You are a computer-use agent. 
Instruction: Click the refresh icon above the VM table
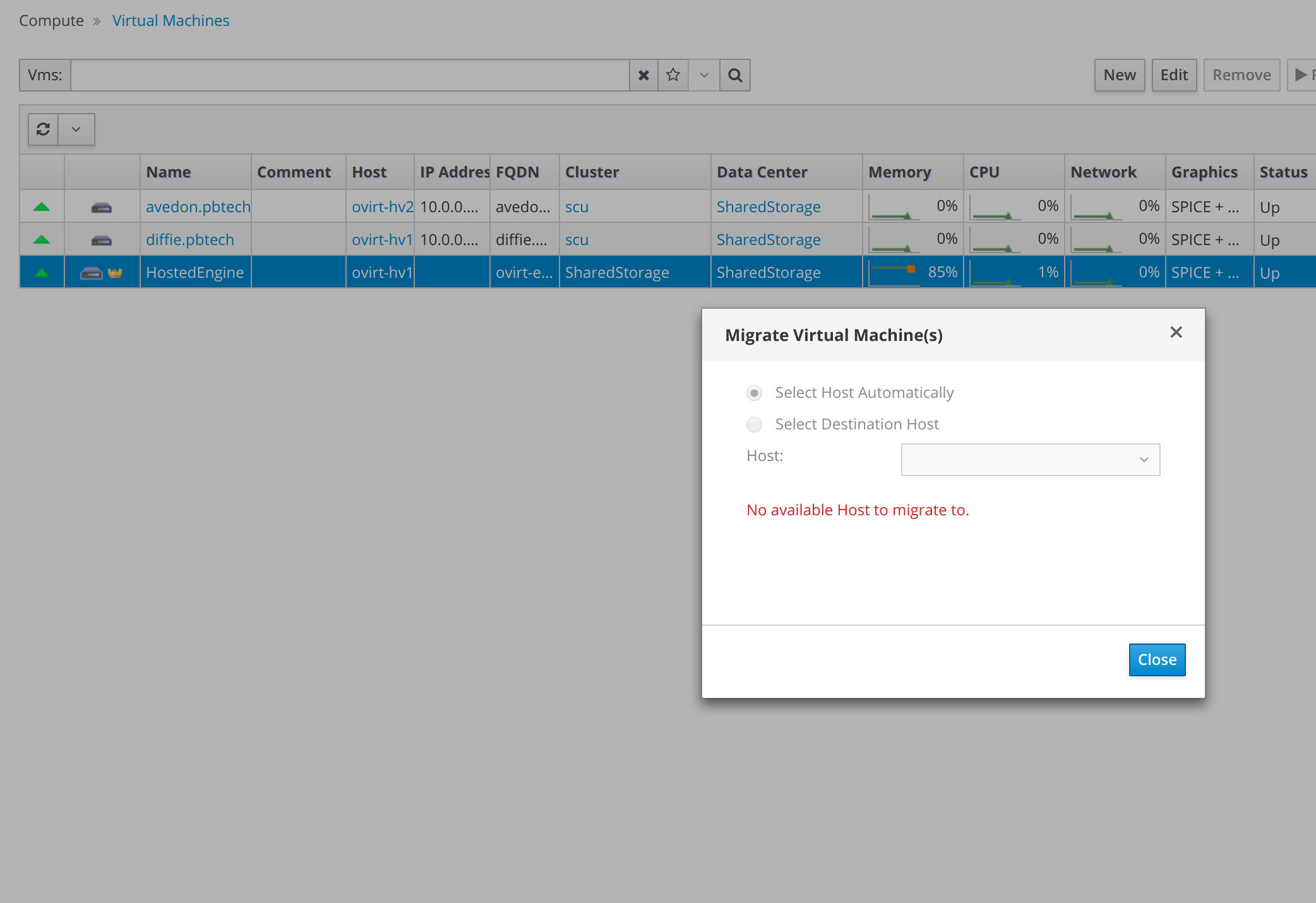coord(43,129)
